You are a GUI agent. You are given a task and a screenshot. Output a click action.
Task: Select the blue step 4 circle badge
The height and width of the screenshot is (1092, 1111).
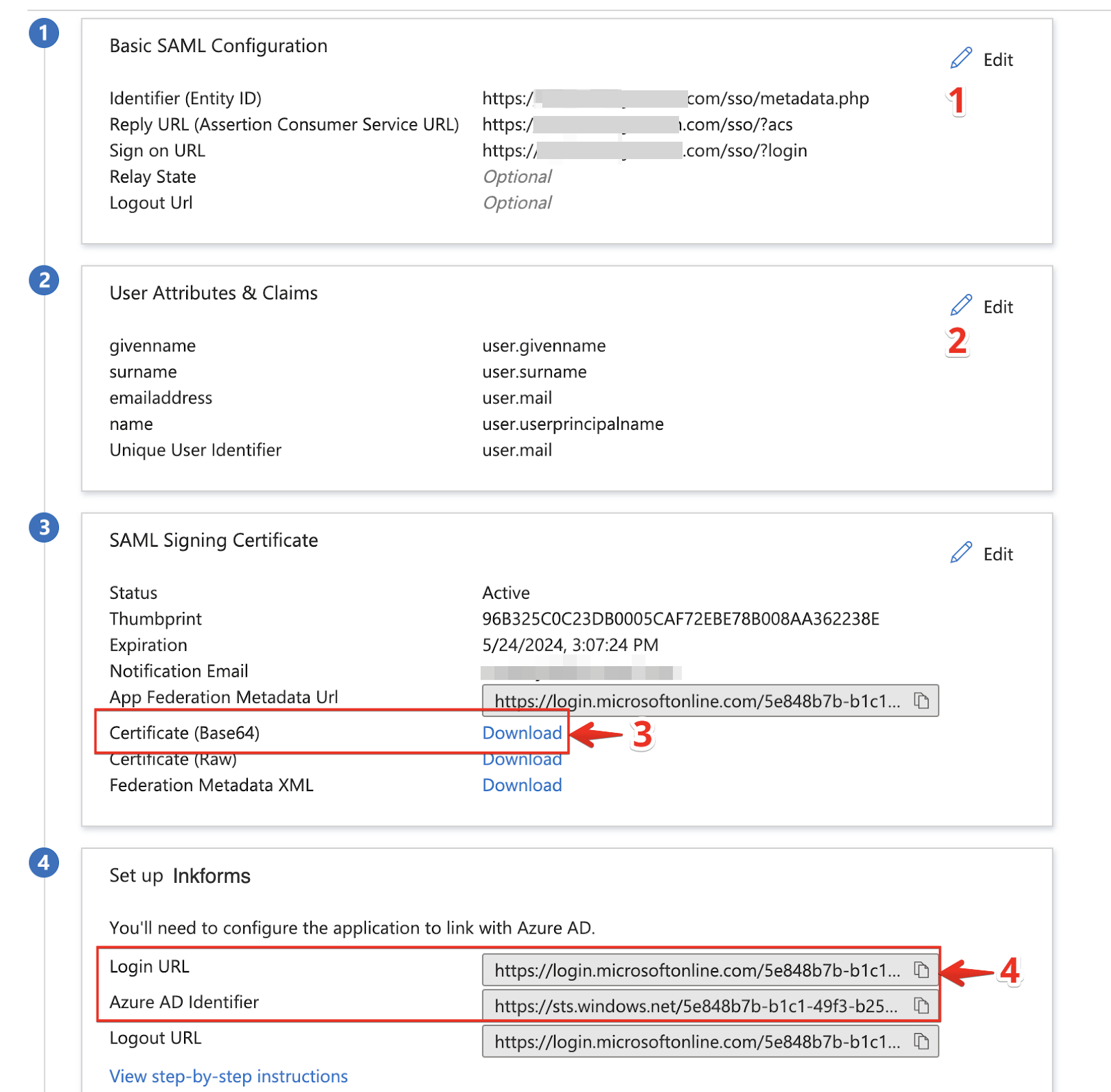tap(44, 863)
